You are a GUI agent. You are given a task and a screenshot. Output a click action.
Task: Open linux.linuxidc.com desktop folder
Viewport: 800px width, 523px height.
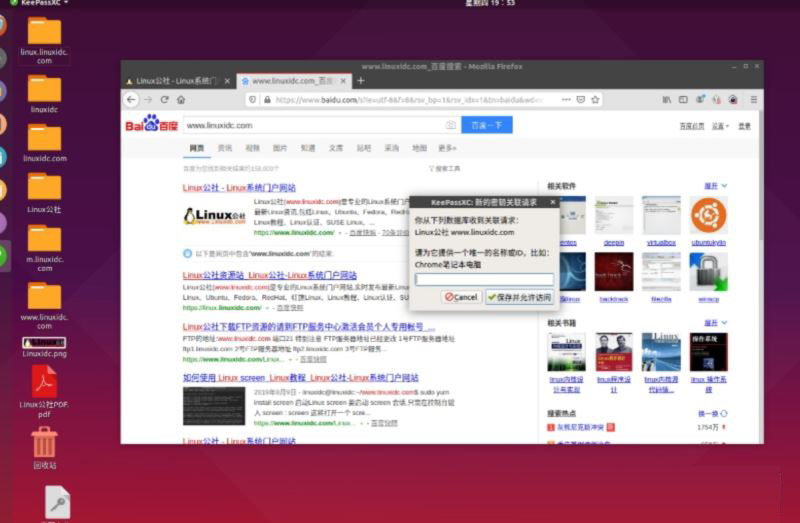click(x=44, y=40)
